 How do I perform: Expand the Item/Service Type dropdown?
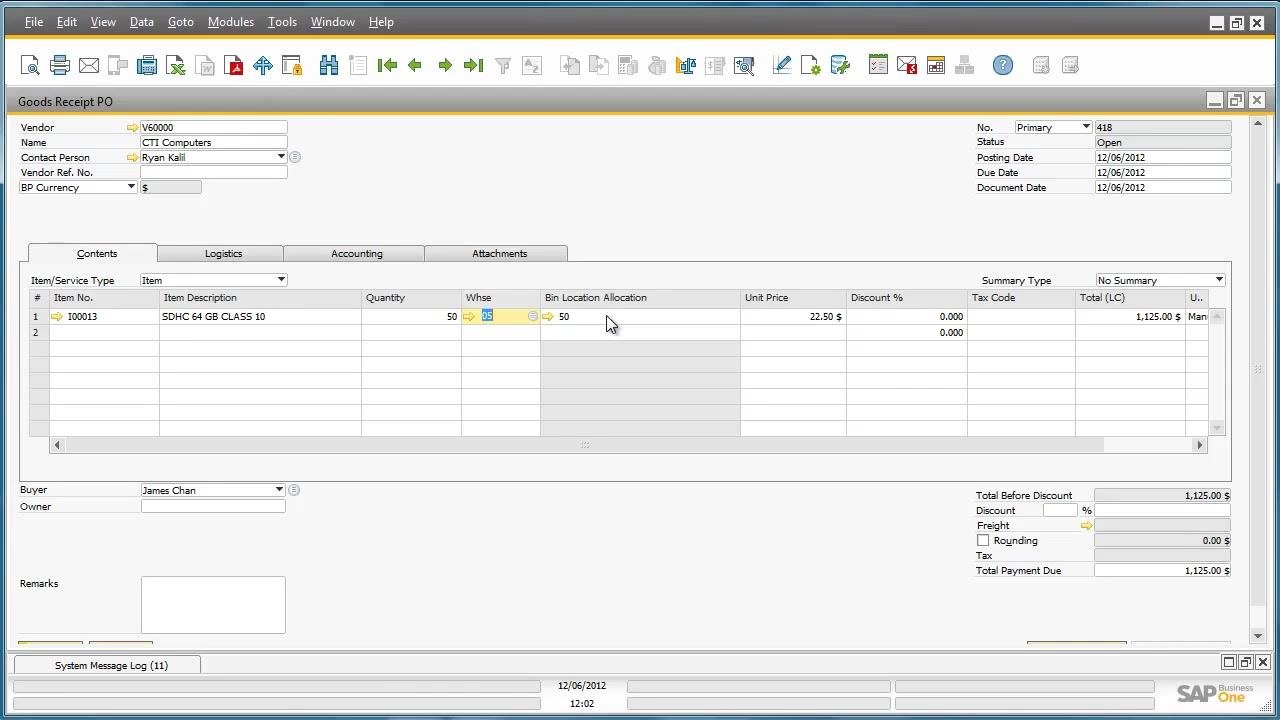[281, 280]
